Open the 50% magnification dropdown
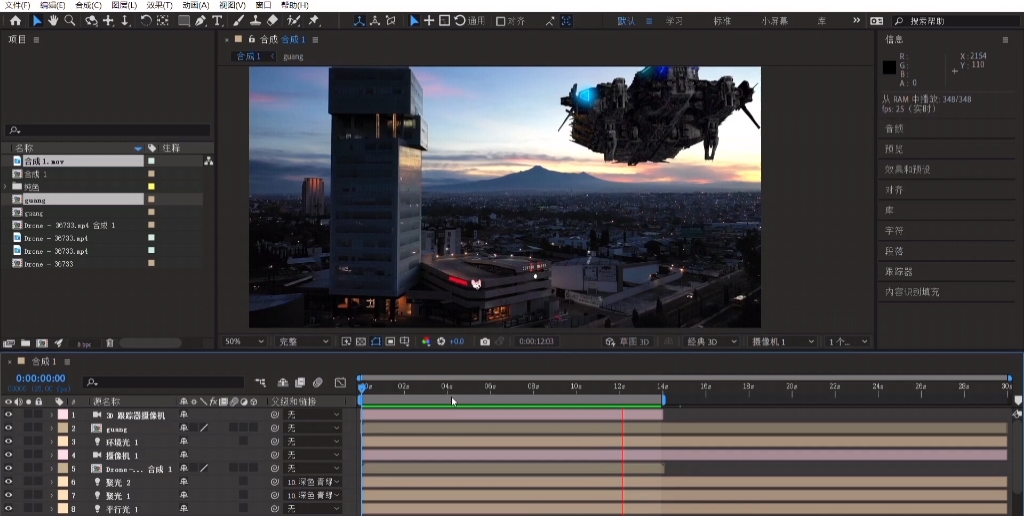This screenshot has width=1024, height=516. 243,341
